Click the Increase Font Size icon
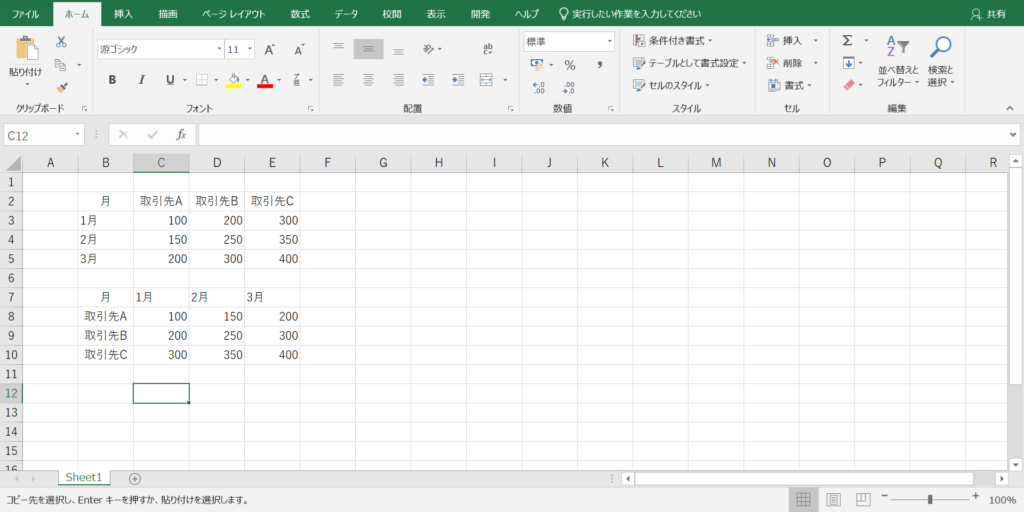 (x=269, y=49)
